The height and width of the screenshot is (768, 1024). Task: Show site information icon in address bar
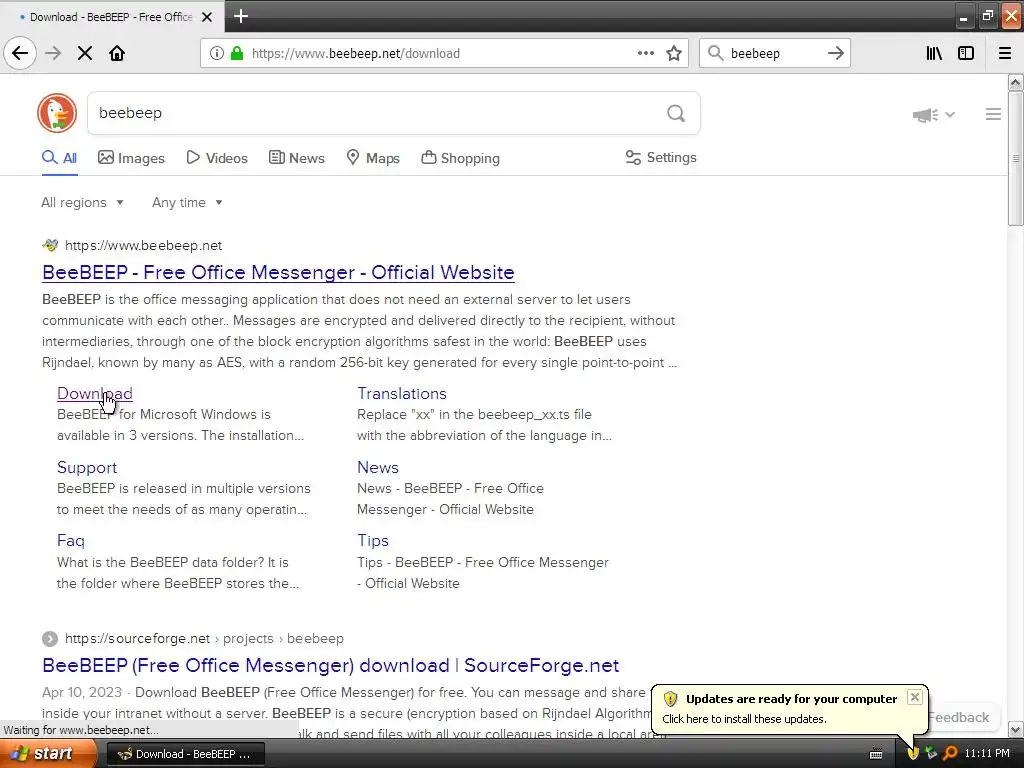point(216,53)
